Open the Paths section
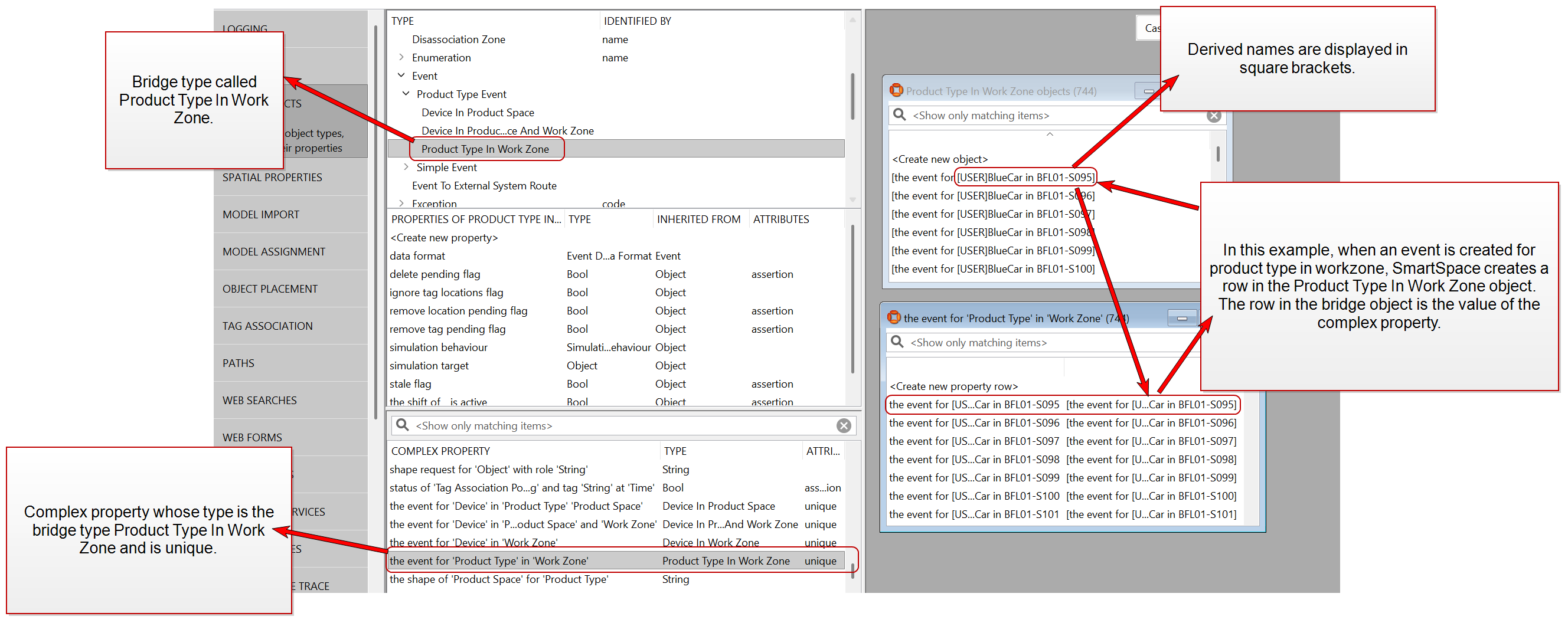Viewport: 1568px width, 623px height. click(290, 363)
